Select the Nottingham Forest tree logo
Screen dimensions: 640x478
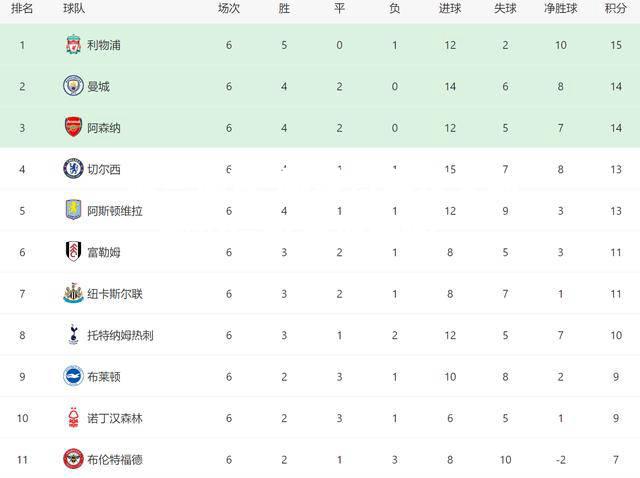coord(73,418)
